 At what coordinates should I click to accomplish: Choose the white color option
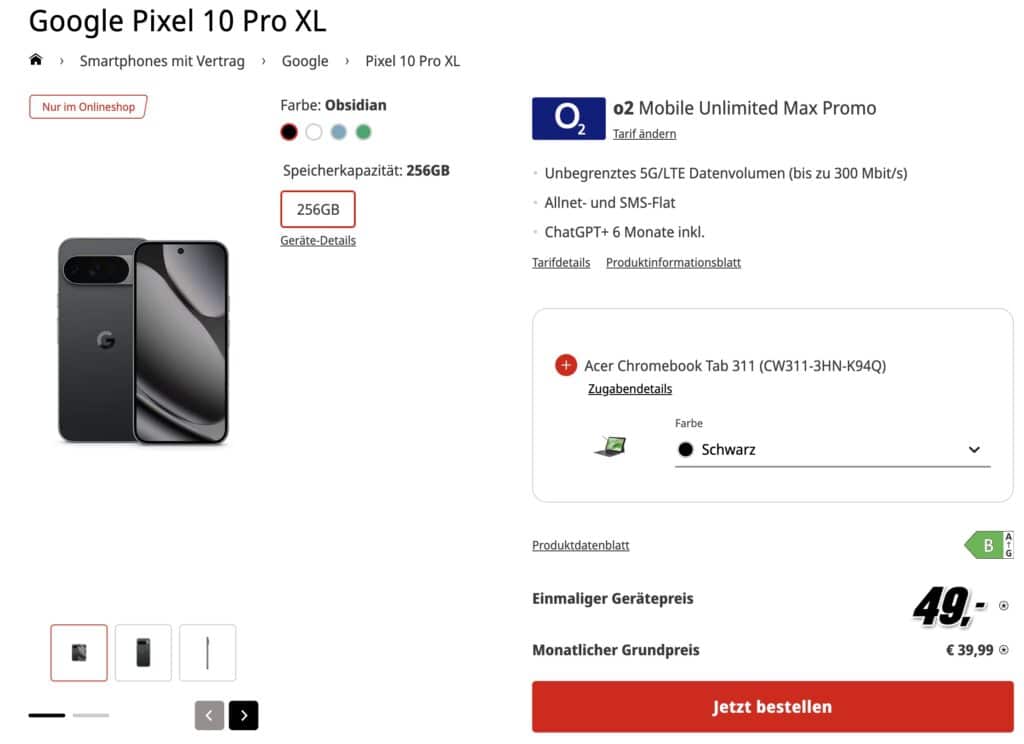[314, 132]
